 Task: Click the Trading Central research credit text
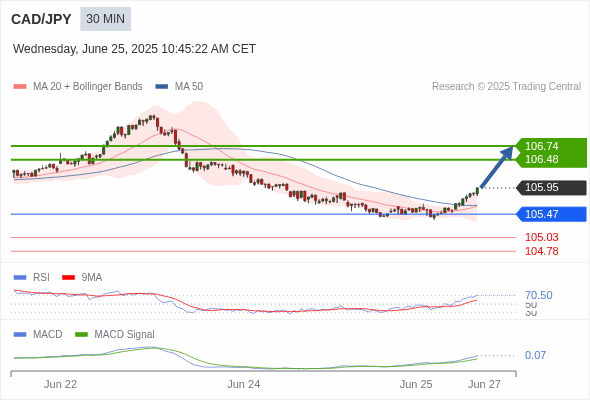click(x=506, y=87)
